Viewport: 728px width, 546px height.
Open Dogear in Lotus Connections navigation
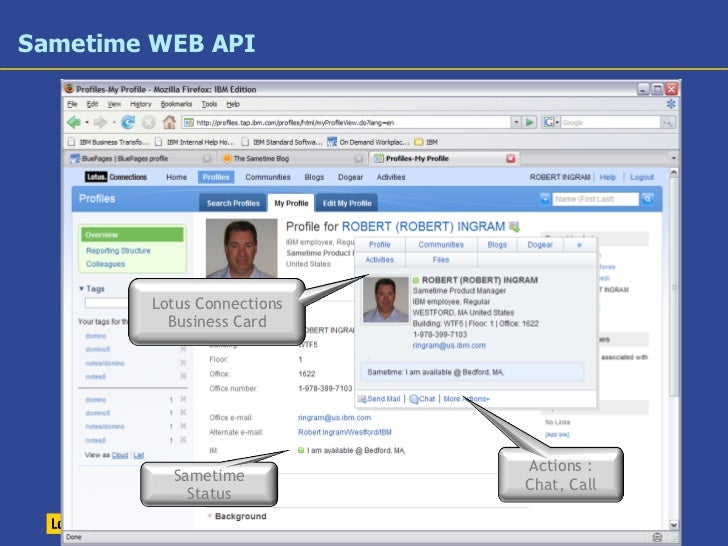[351, 177]
